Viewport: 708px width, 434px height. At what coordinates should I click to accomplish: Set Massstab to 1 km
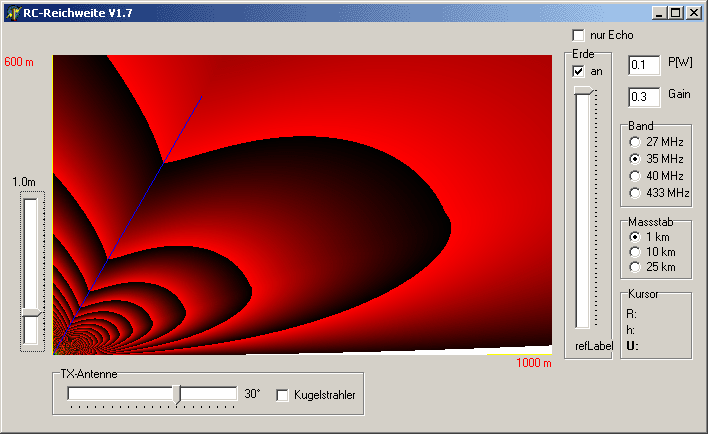tap(634, 236)
